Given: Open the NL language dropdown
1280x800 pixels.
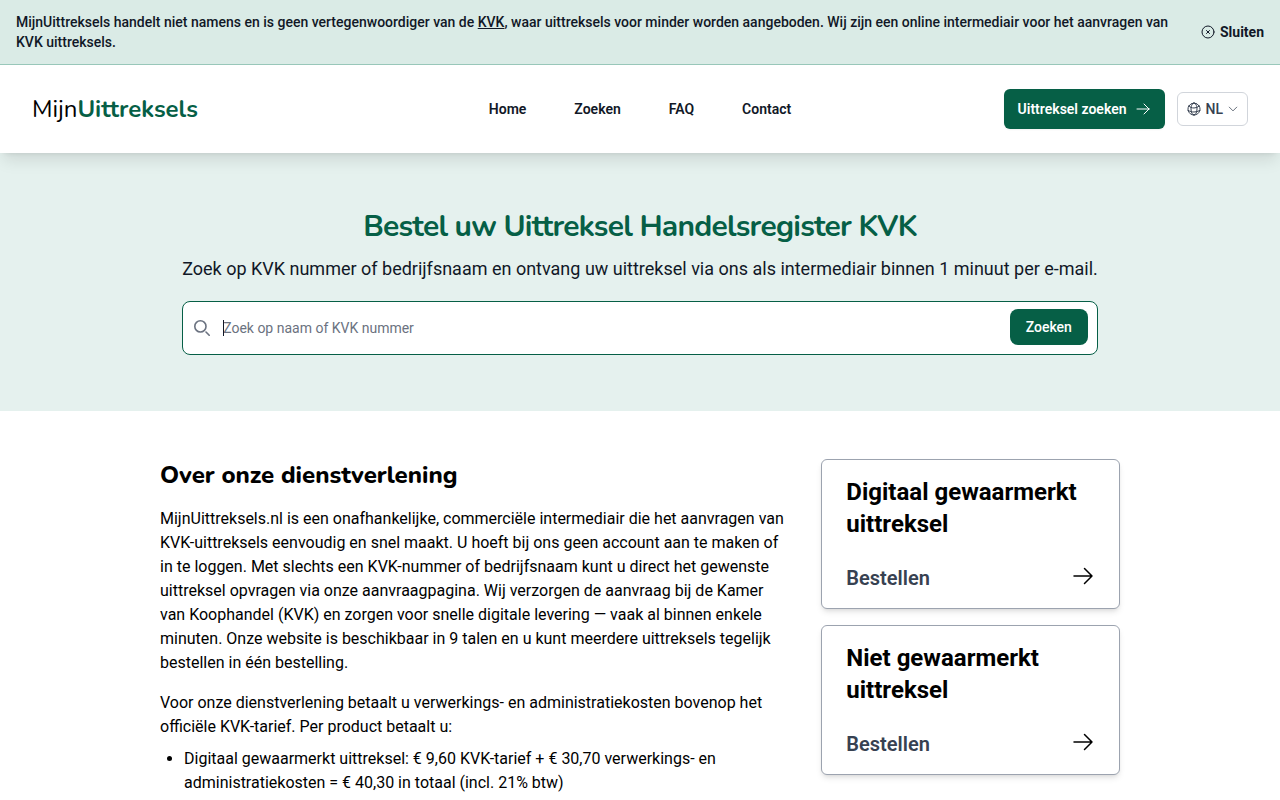Looking at the screenshot, I should coord(1212,109).
